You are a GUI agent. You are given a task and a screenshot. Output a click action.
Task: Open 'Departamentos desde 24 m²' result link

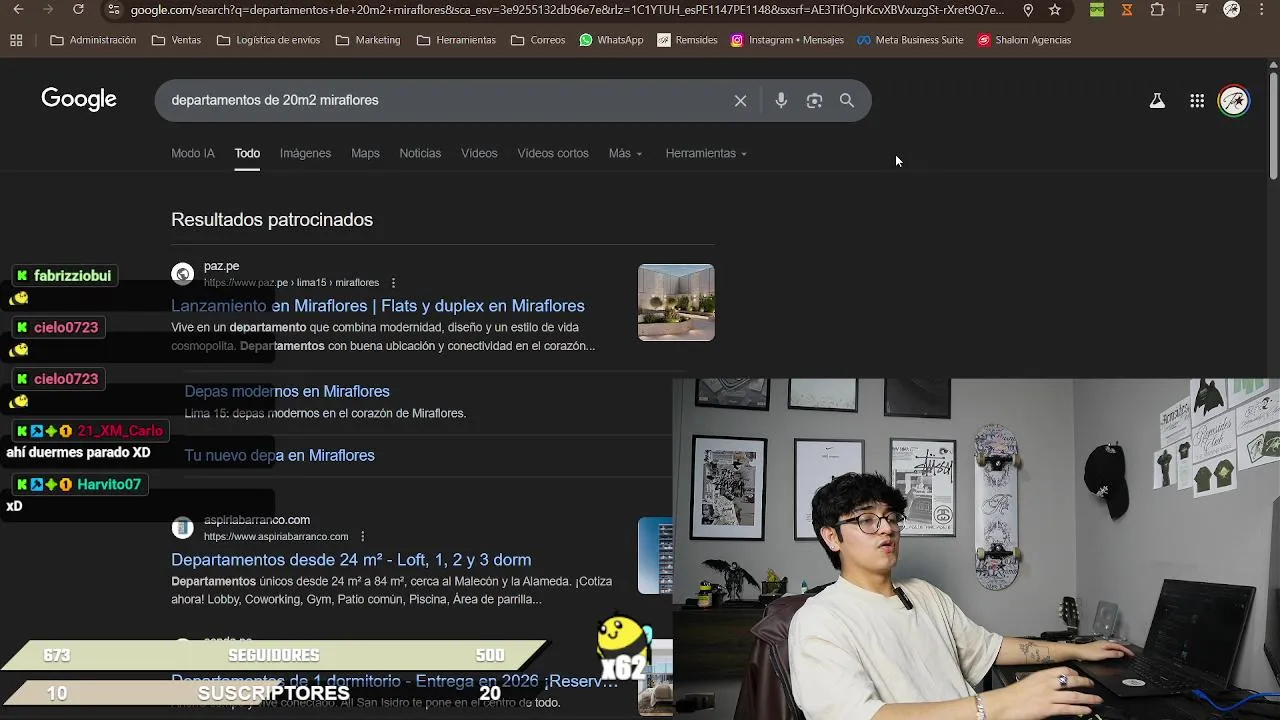point(351,560)
